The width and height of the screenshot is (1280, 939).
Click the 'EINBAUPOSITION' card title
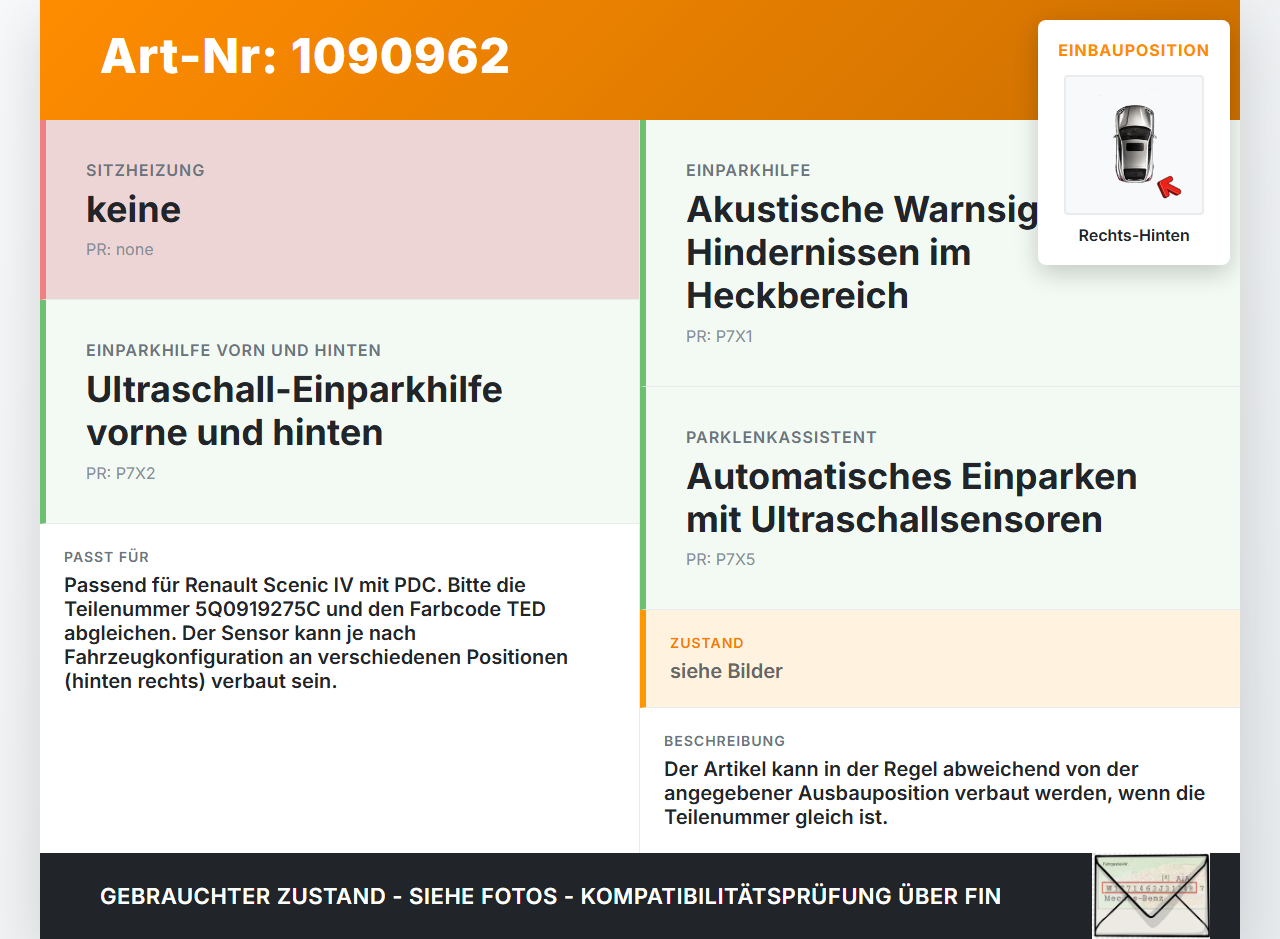[x=1134, y=50]
